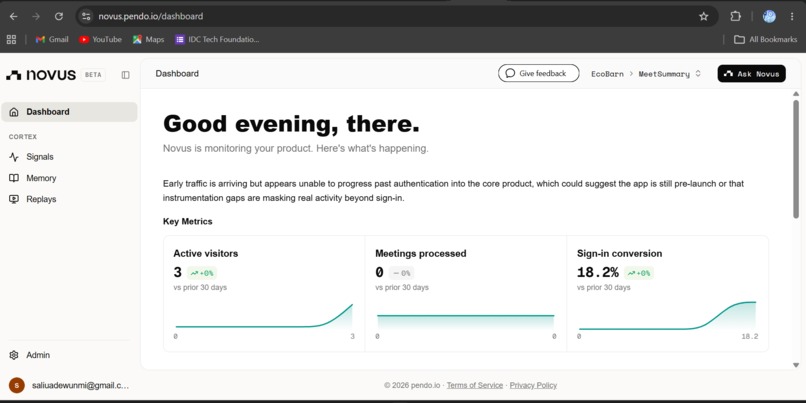The image size is (806, 403).
Task: Click the EcoBarn breadcrumb
Action: 607,74
